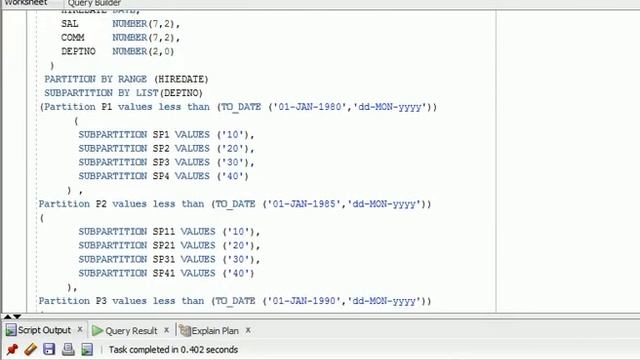Viewport: 640px width, 360px height.
Task: Save script output with the floppy icon
Action: [x=49, y=349]
